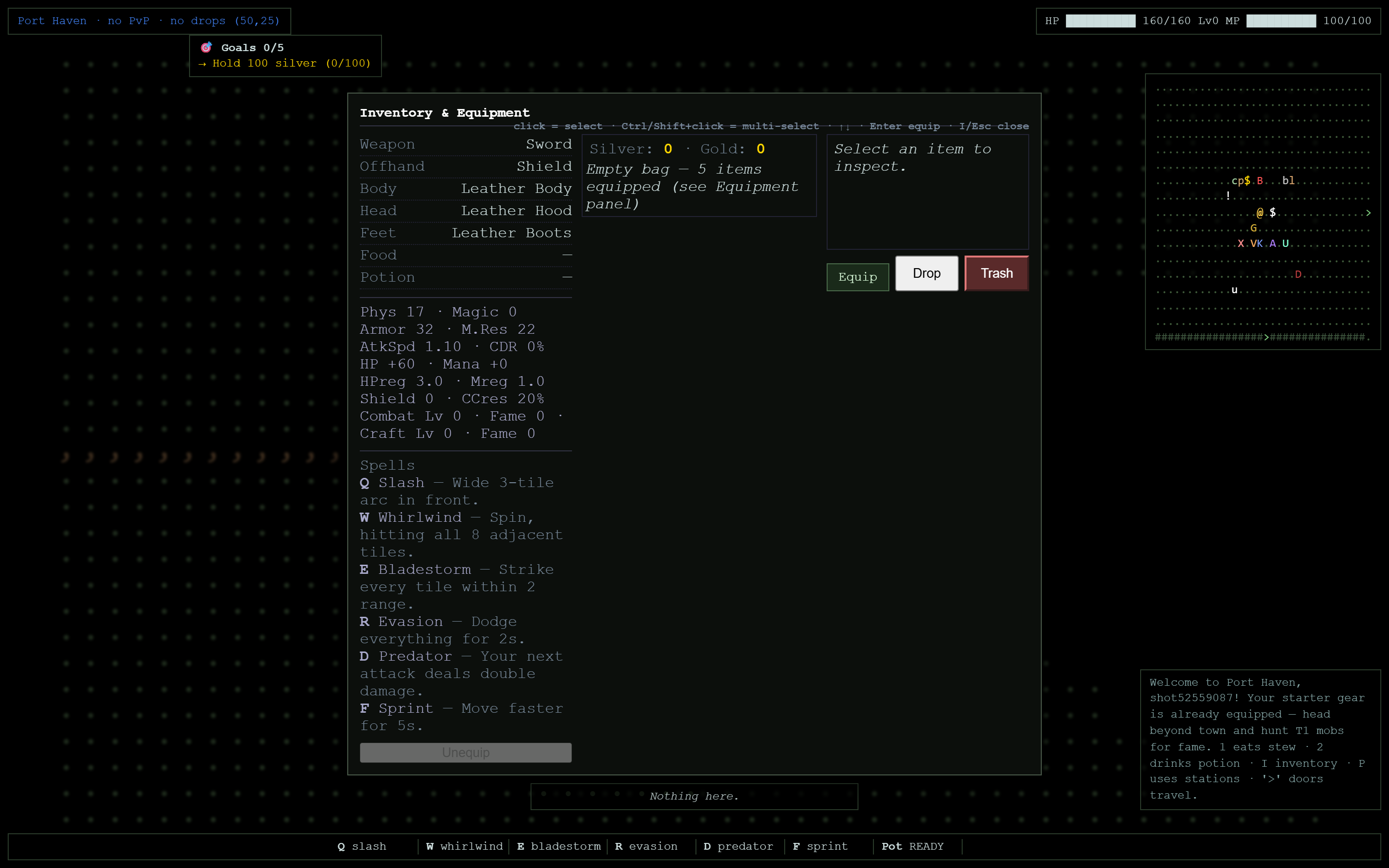Click the Select an item to inspect panel
Image resolution: width=1389 pixels, height=868 pixels.
(x=927, y=192)
